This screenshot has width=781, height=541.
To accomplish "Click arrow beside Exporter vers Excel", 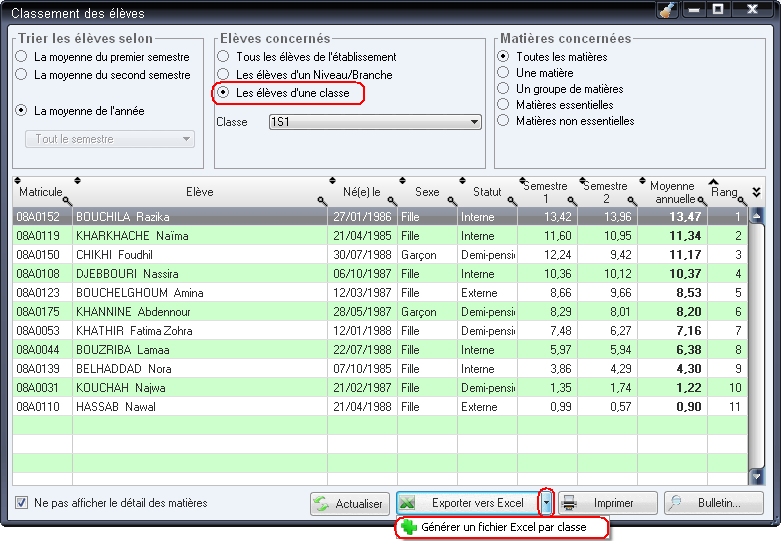I will click(x=546, y=503).
